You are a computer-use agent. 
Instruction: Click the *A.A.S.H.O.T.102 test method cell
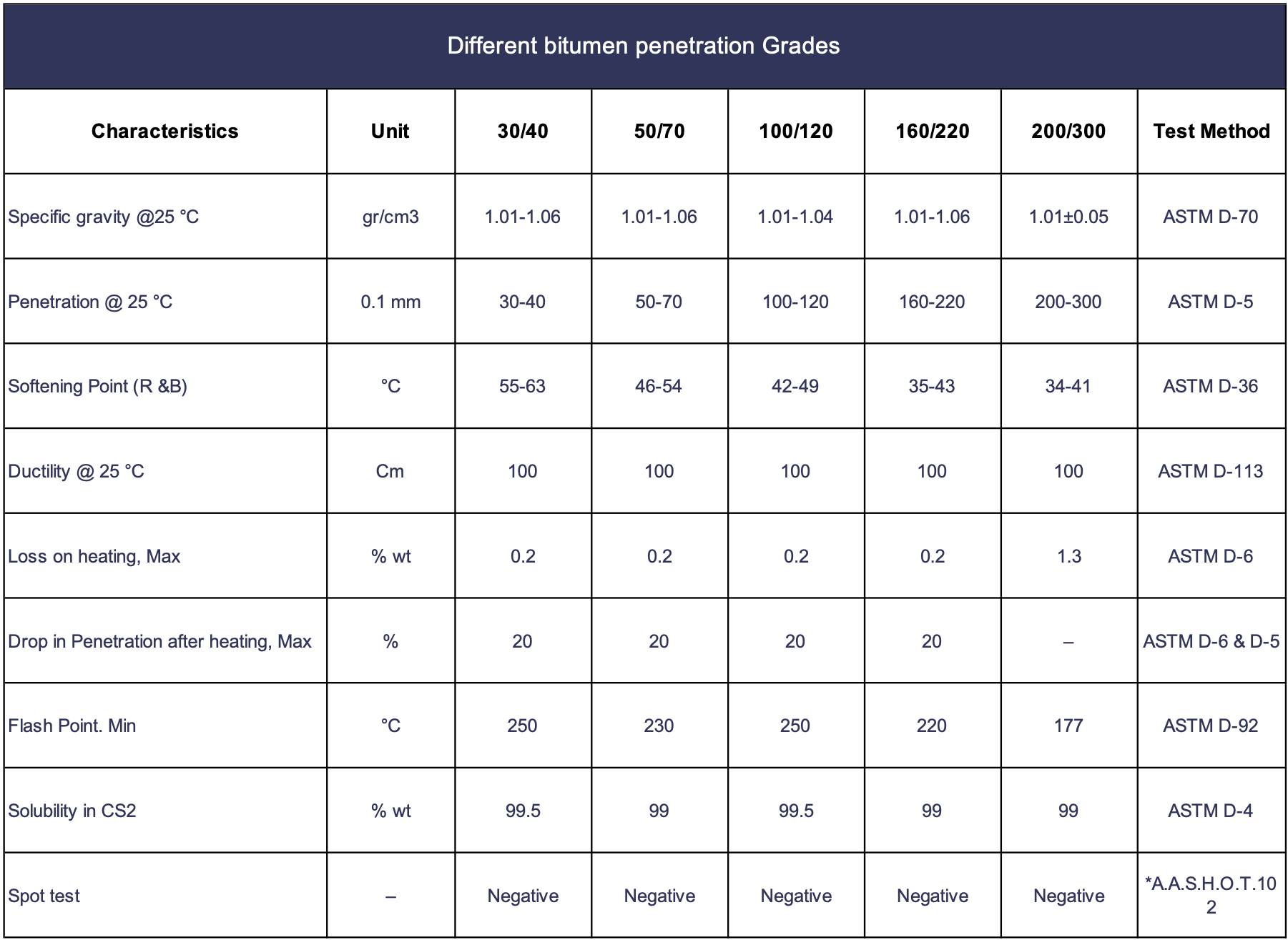pos(1211,895)
